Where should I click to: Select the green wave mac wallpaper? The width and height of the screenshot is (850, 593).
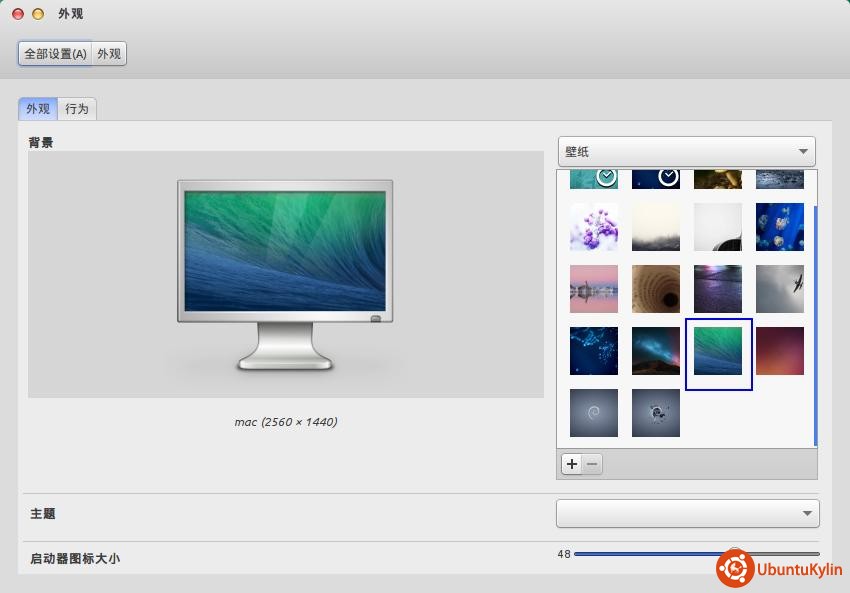click(718, 352)
